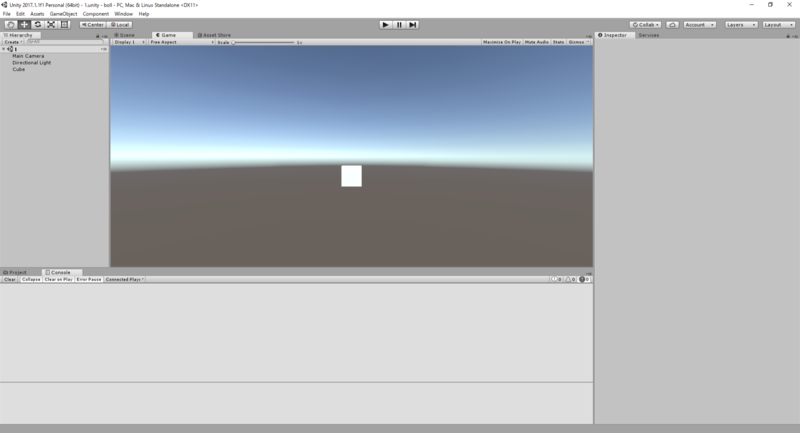
Task: Switch to the Services tab
Action: 648,35
